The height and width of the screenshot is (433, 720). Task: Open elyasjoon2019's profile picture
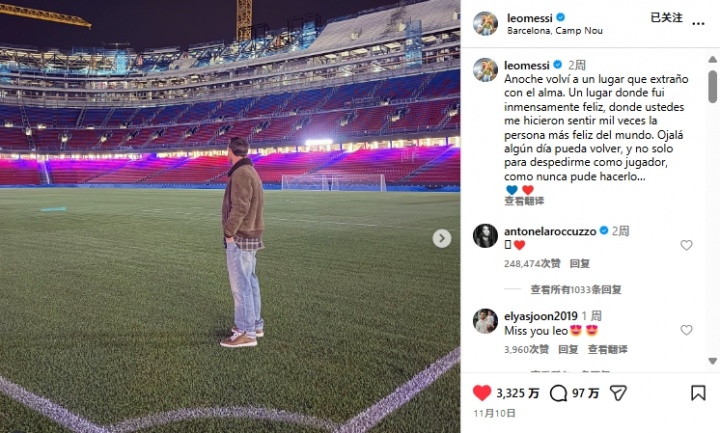point(485,321)
